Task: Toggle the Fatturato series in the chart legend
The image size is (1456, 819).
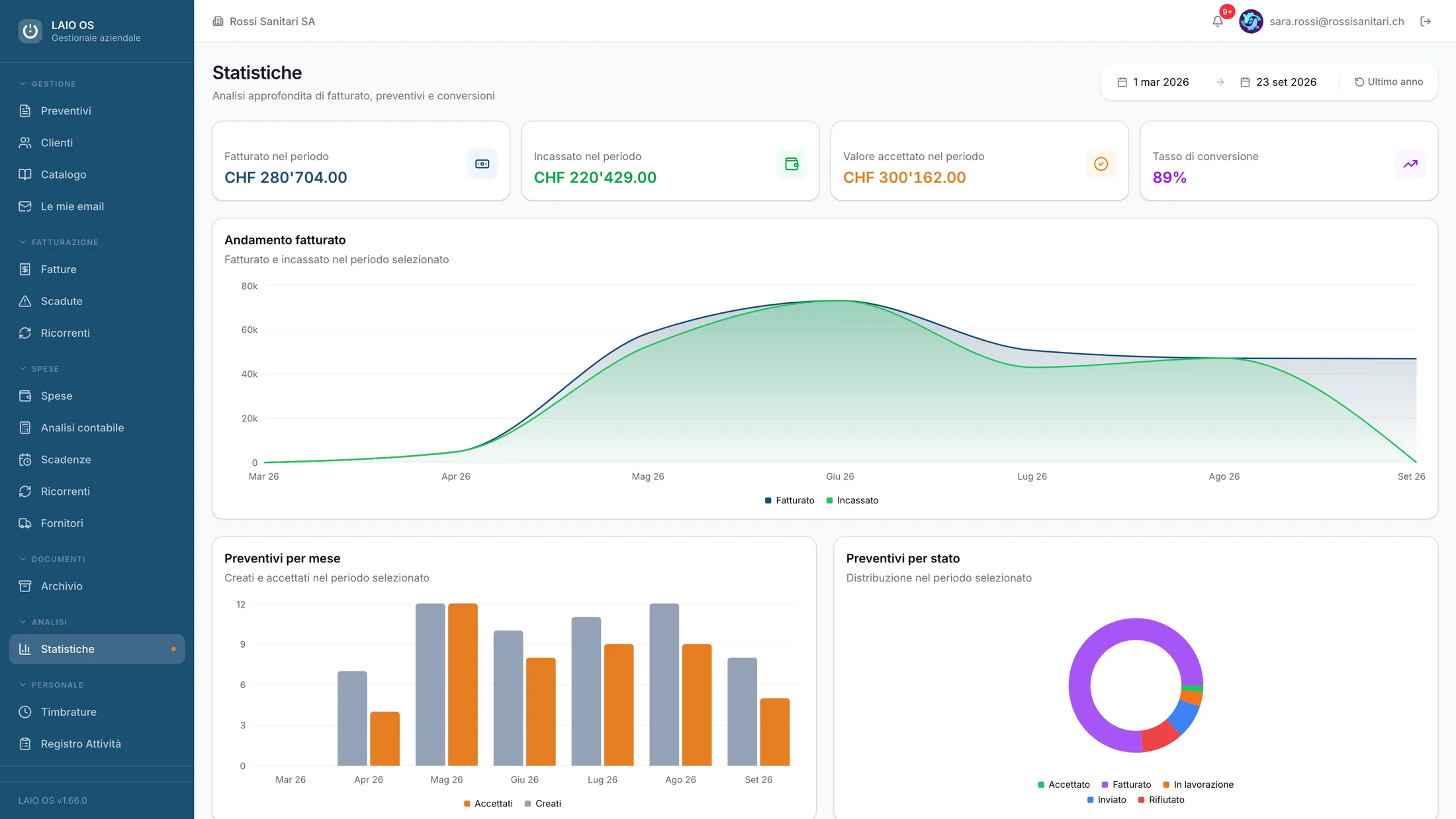Action: pyautogui.click(x=789, y=500)
